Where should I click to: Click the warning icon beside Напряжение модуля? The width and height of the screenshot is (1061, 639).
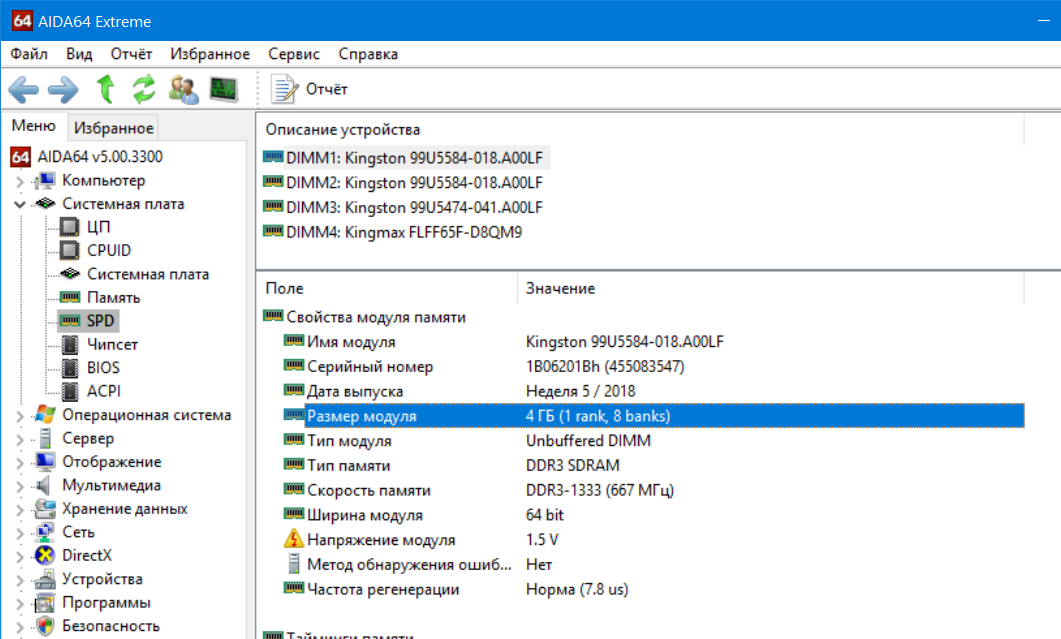pyautogui.click(x=294, y=539)
